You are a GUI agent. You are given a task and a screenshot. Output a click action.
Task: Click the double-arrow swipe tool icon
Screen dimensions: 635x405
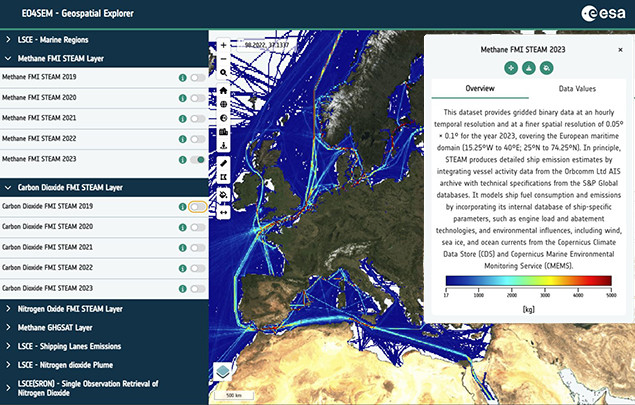(224, 211)
